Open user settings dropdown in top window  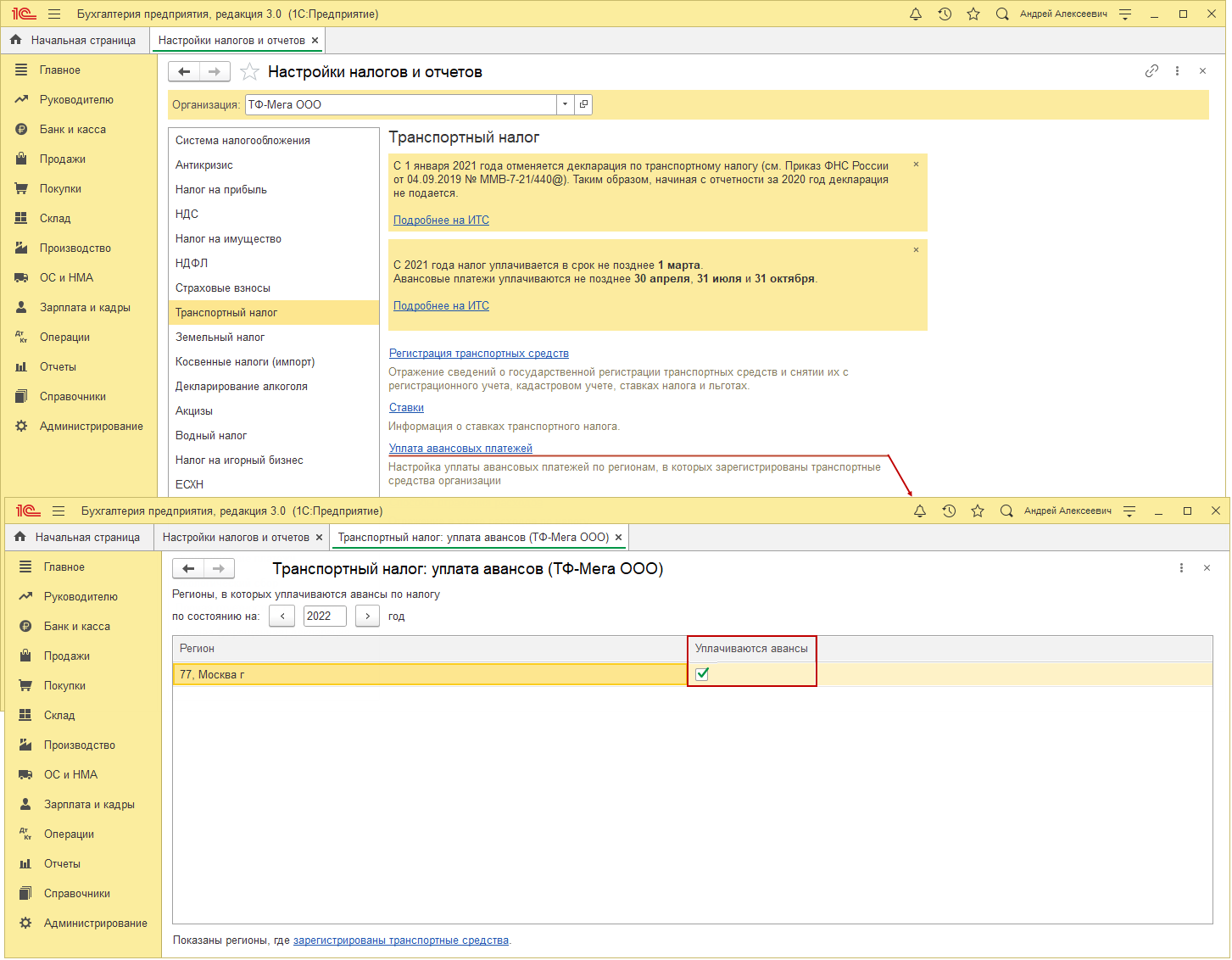1125,14
